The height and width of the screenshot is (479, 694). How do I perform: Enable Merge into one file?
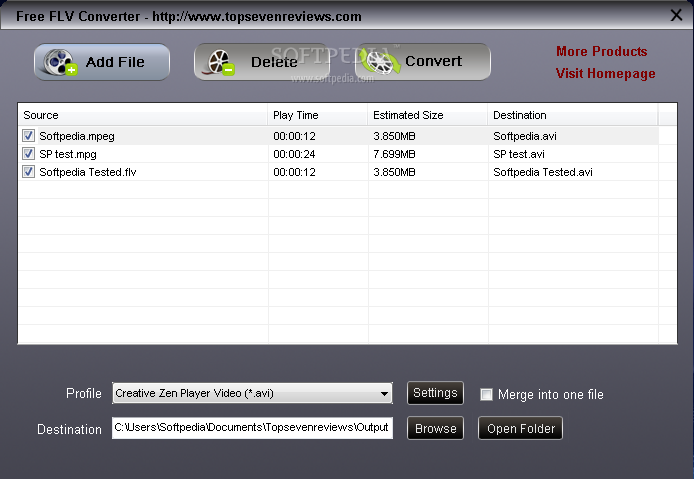tap(486, 394)
